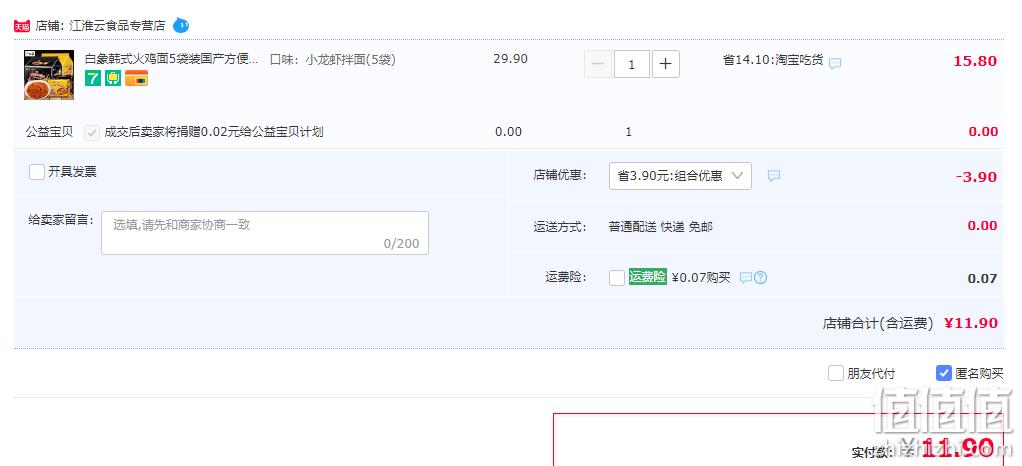
Task: Click the 公益宝贝 label
Action: point(50,132)
